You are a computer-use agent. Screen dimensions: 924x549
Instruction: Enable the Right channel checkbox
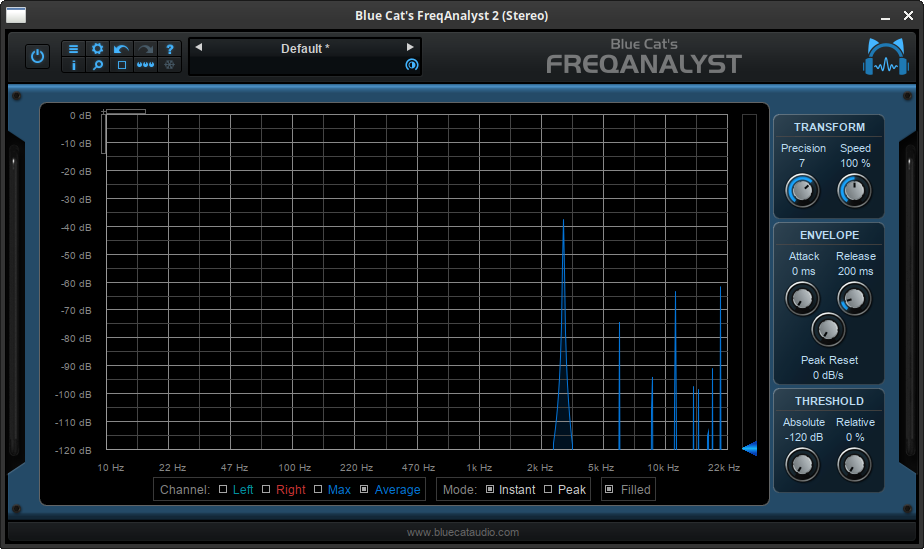pyautogui.click(x=267, y=489)
